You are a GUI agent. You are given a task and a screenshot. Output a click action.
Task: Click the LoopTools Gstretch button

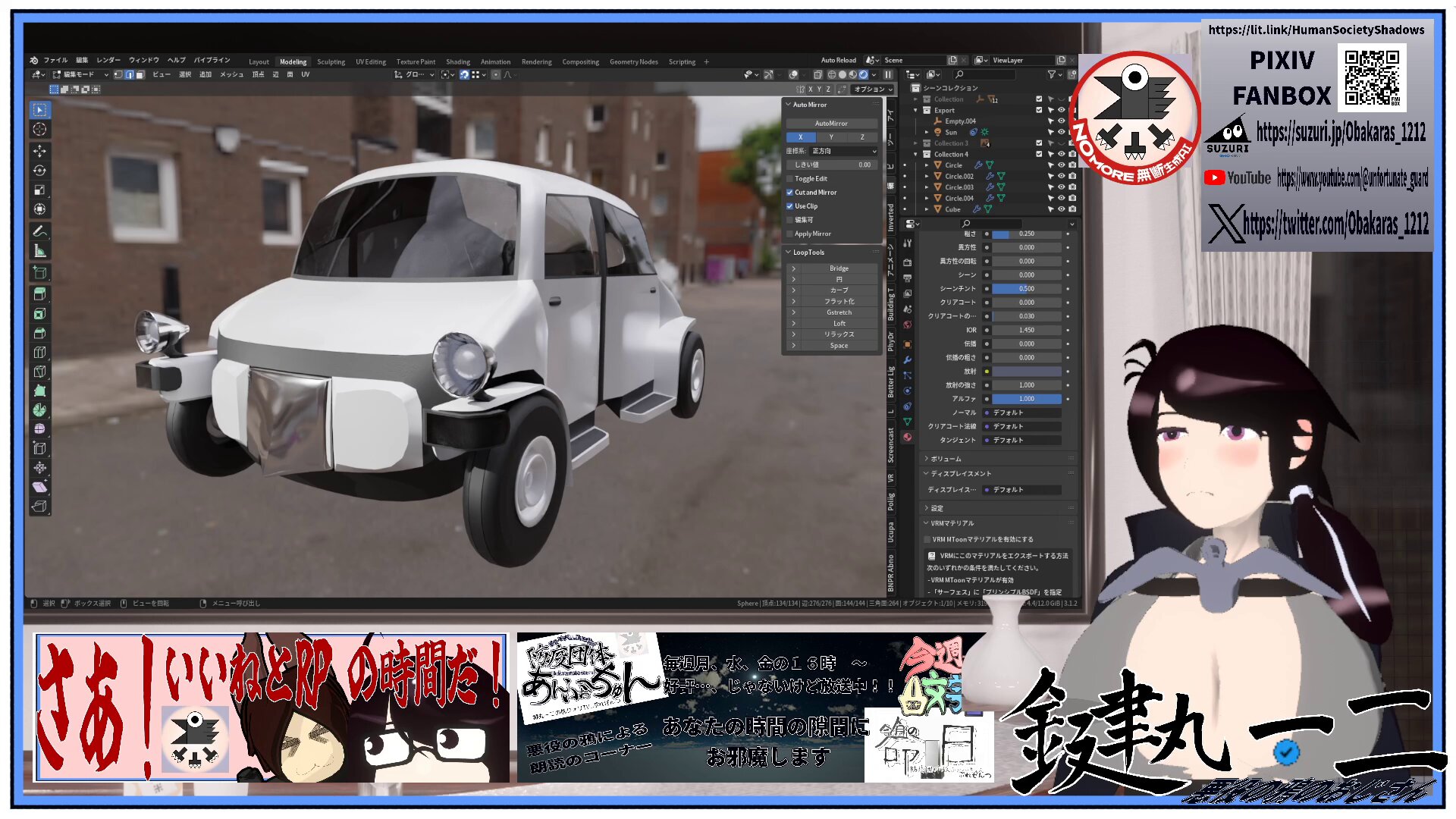pyautogui.click(x=839, y=312)
